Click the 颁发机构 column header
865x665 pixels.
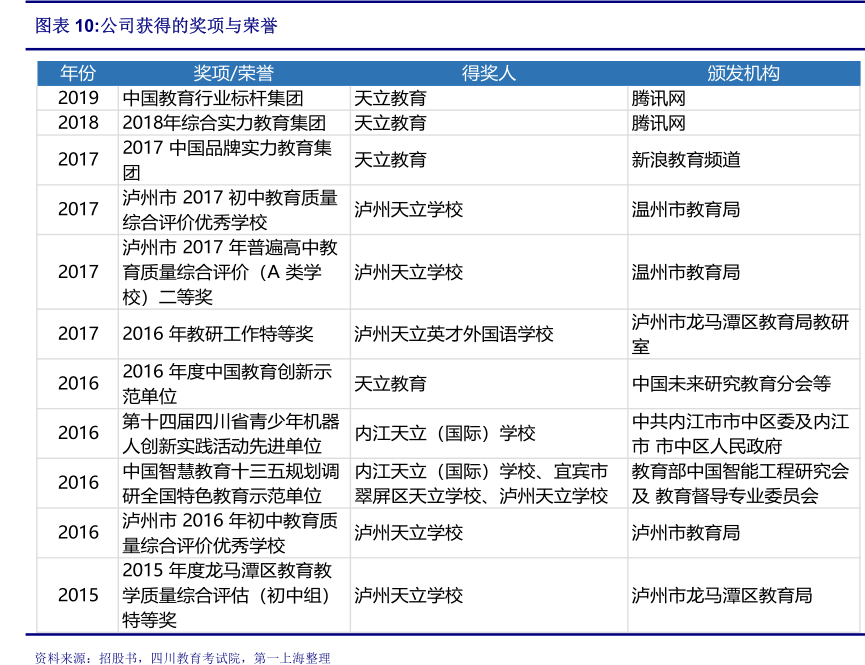743,73
